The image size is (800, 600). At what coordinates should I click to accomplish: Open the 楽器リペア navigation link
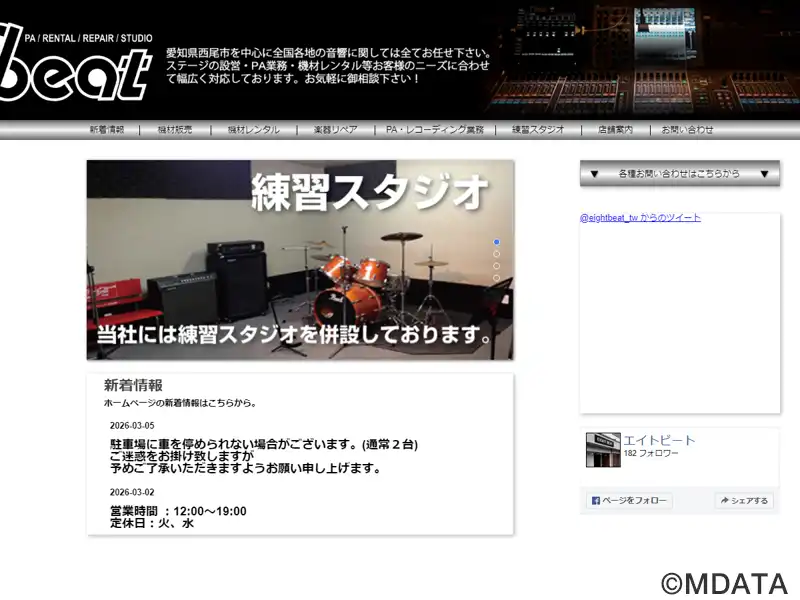[335, 130]
